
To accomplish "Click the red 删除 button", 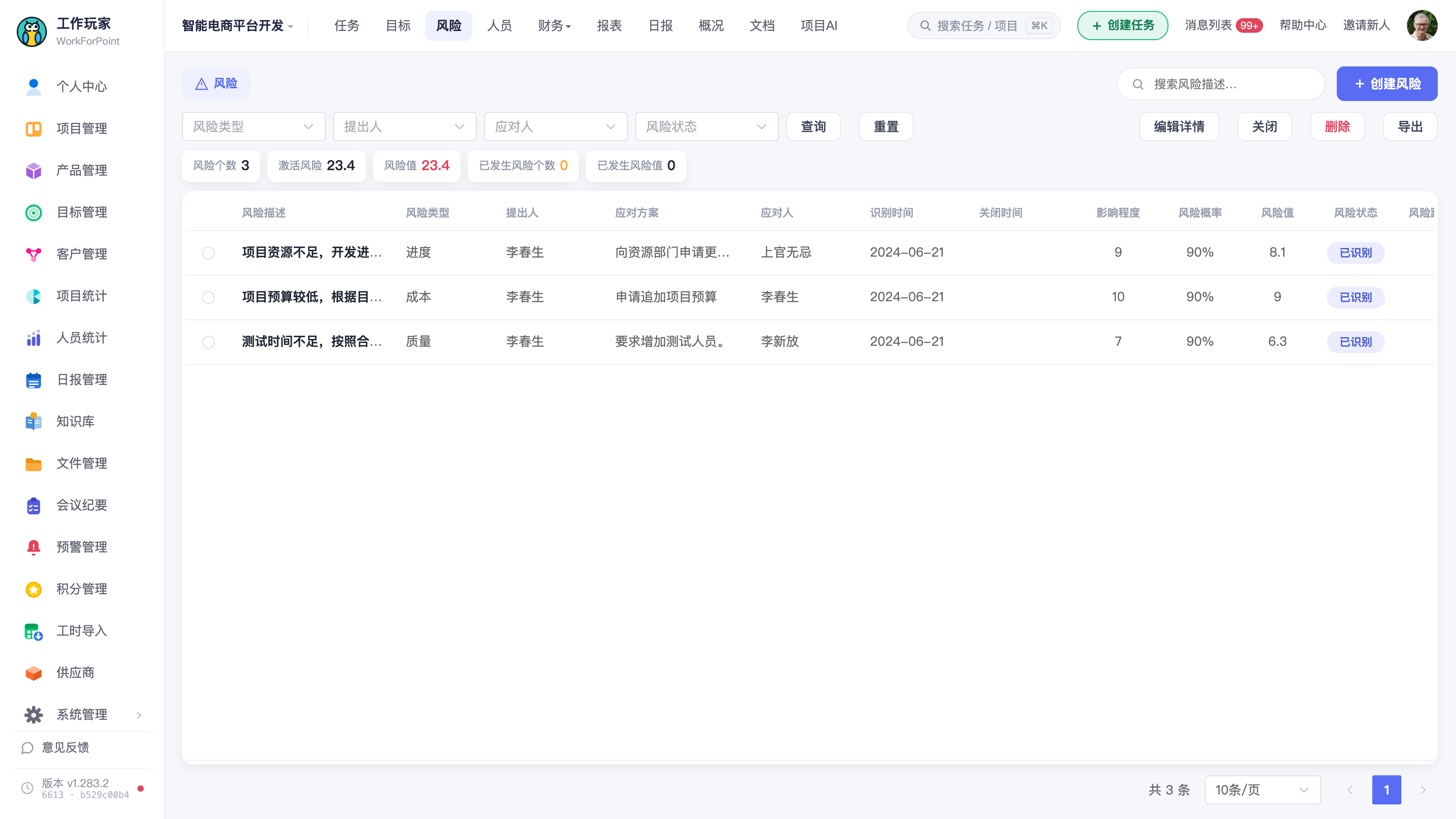I will (1337, 126).
